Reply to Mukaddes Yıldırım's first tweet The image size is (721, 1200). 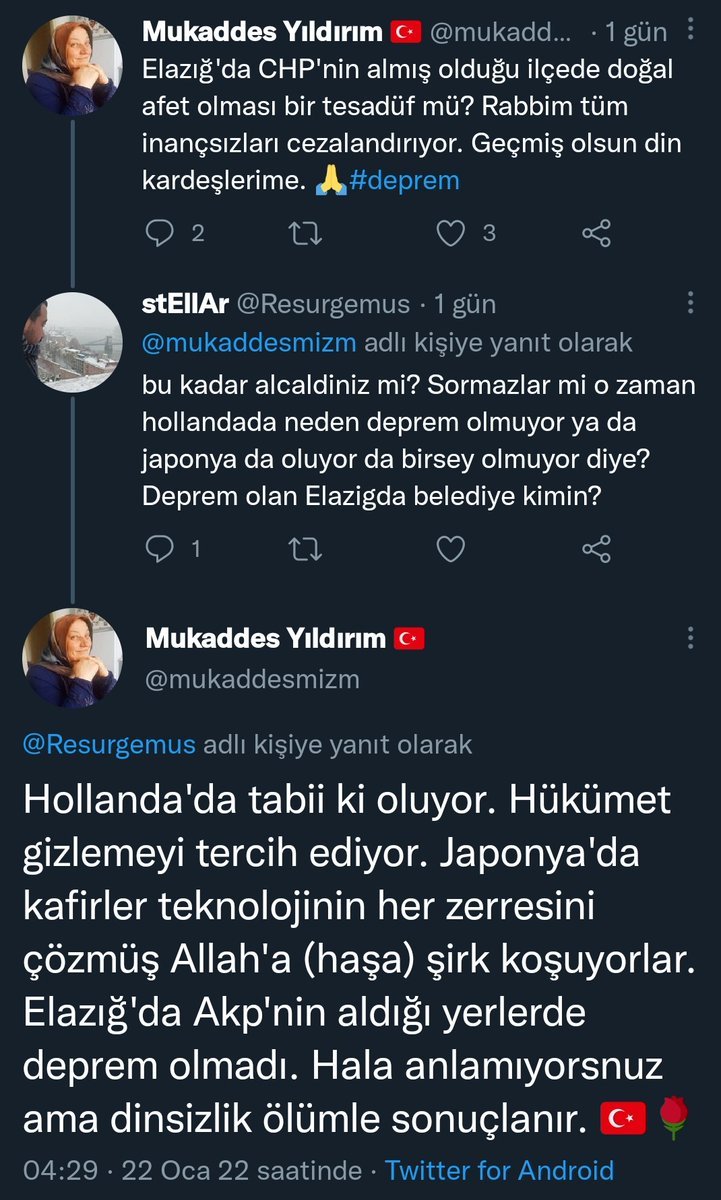pyautogui.click(x=161, y=233)
